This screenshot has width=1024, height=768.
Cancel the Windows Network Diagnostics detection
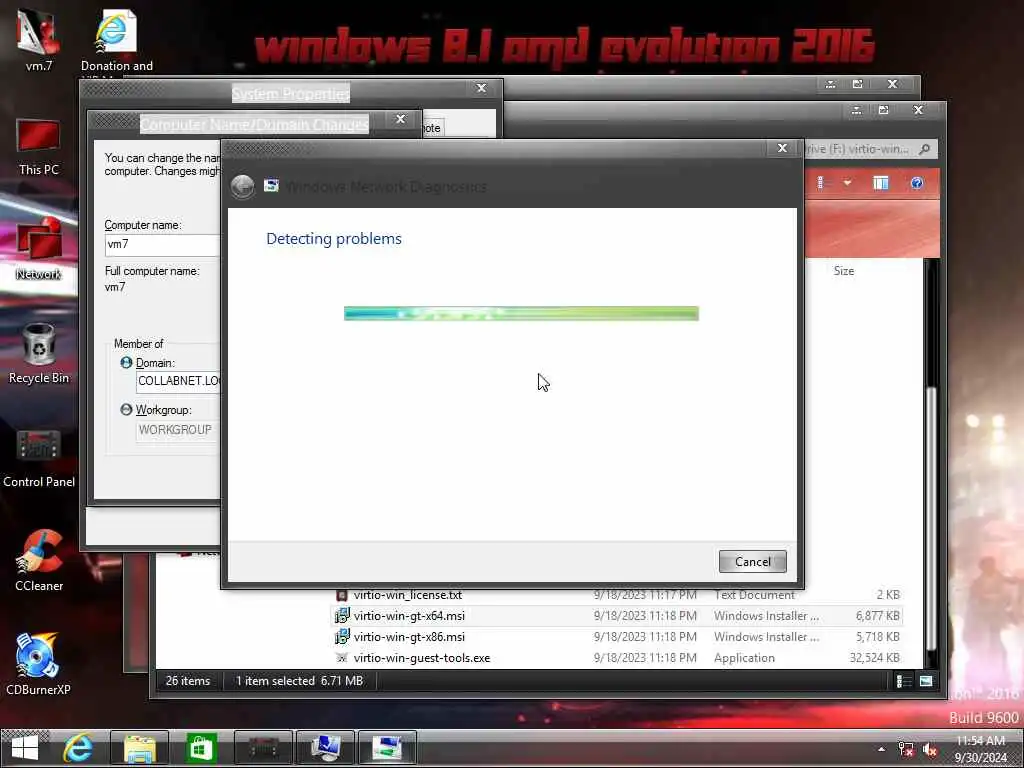pyautogui.click(x=752, y=562)
